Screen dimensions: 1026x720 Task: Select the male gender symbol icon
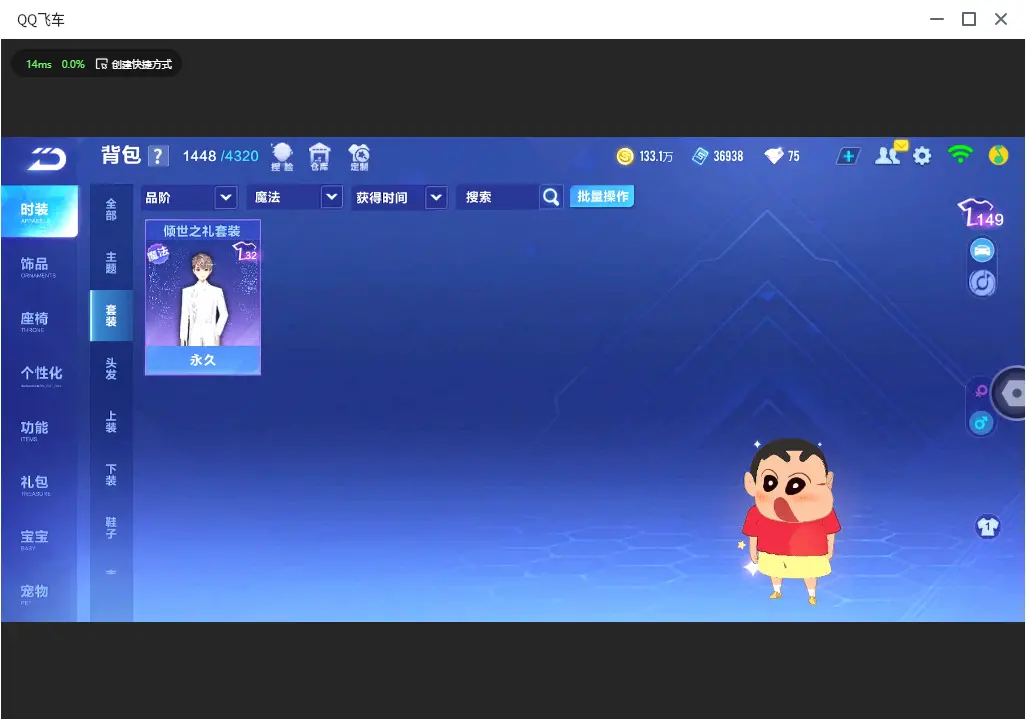[981, 423]
